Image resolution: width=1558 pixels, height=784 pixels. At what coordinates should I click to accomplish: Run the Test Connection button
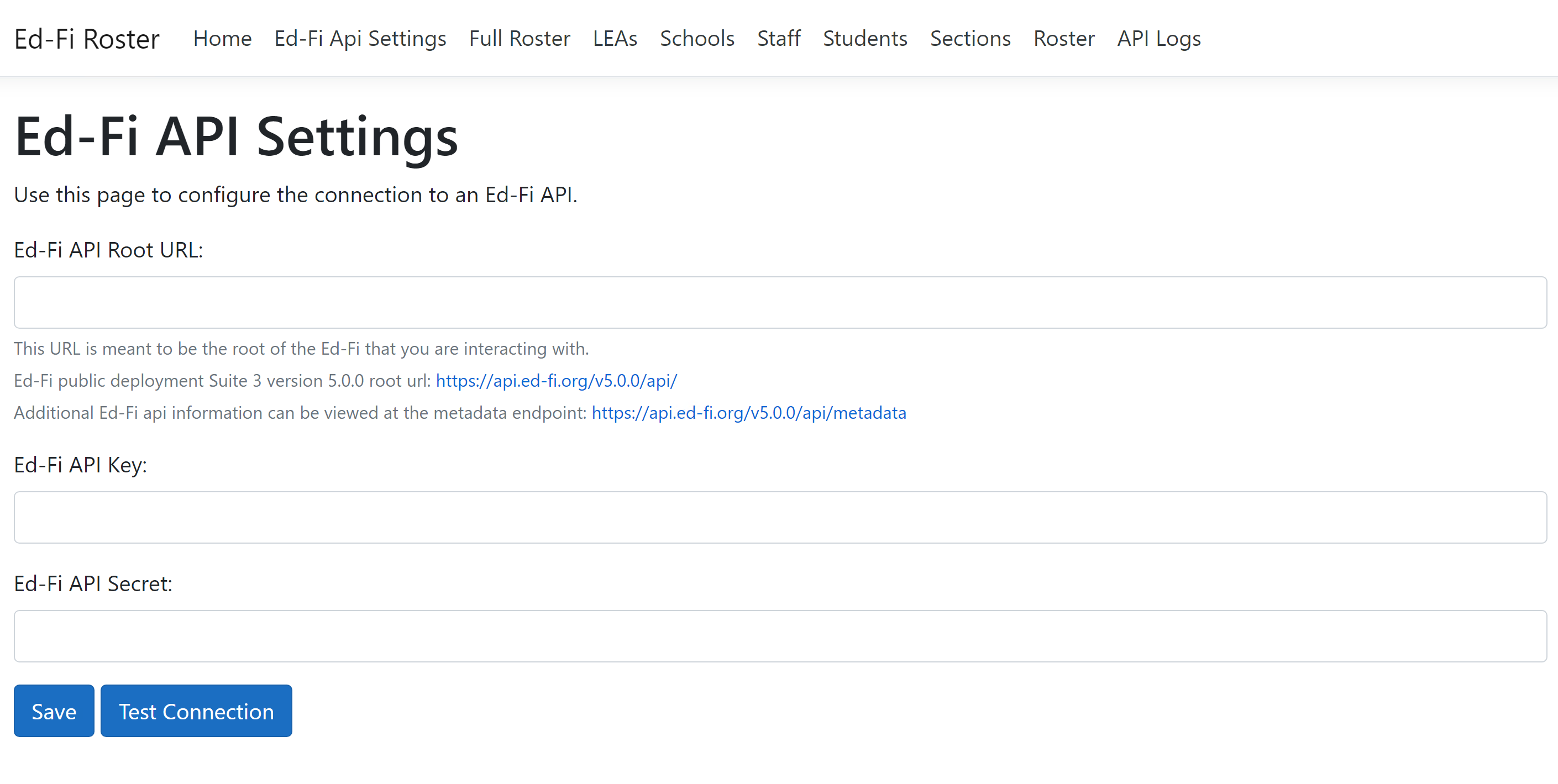pyautogui.click(x=196, y=711)
